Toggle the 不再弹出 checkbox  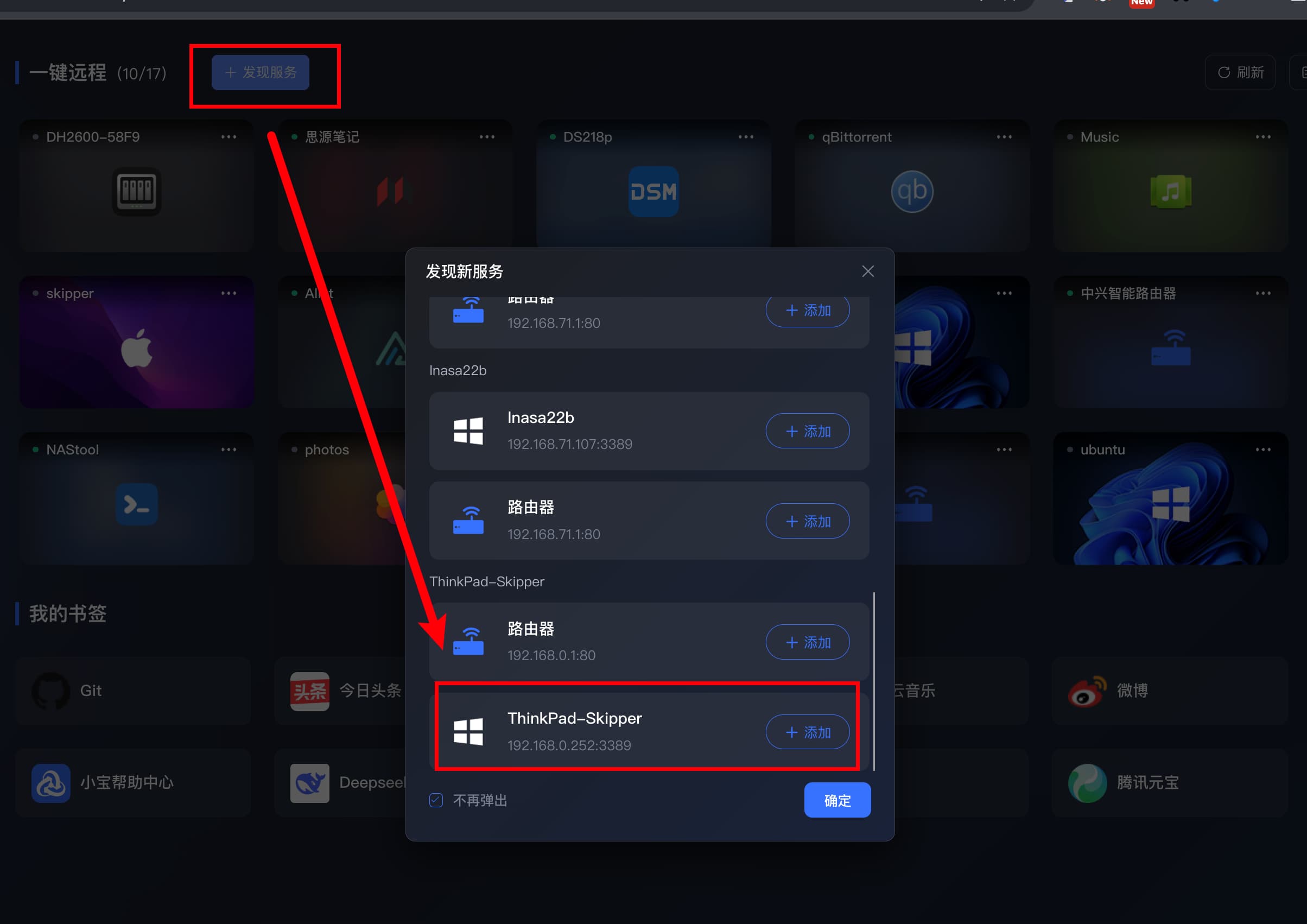coord(436,800)
